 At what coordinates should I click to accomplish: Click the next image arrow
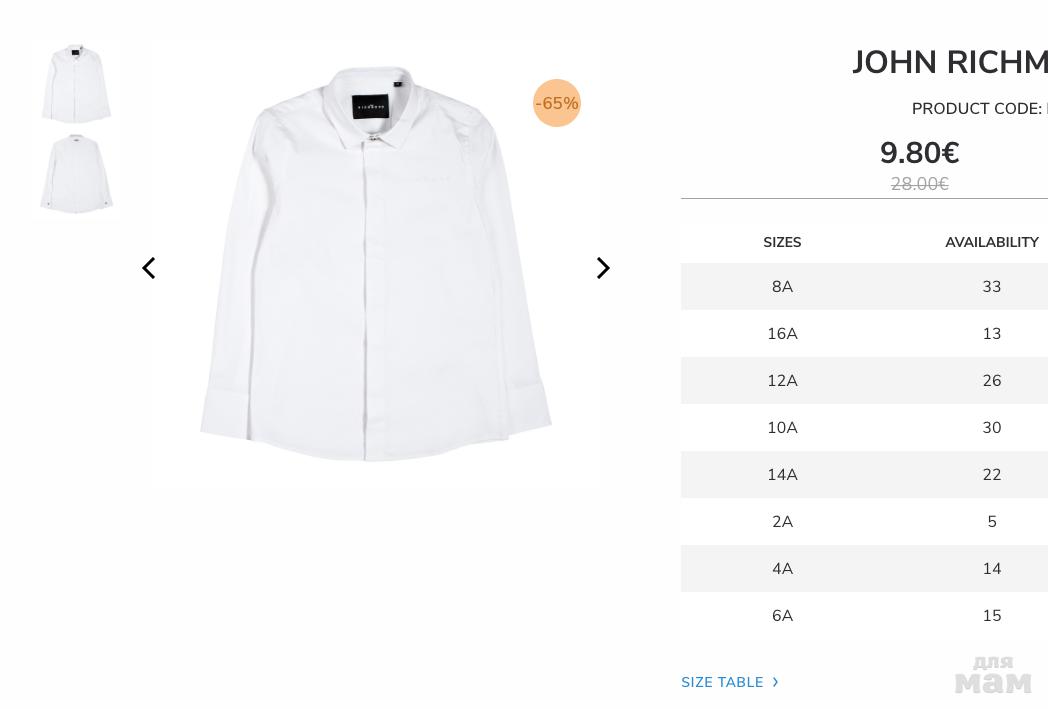[603, 268]
